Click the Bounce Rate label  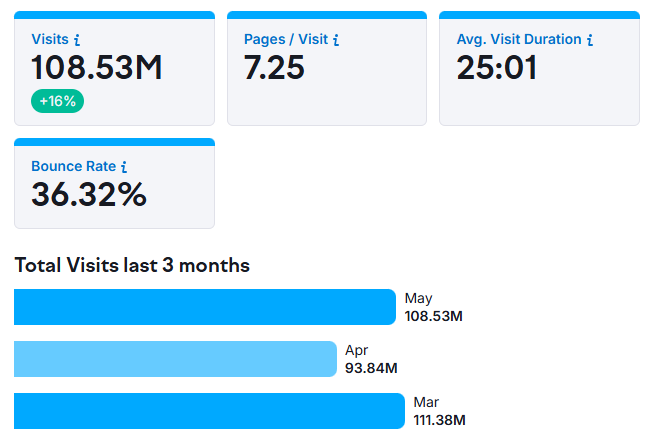[x=73, y=167]
